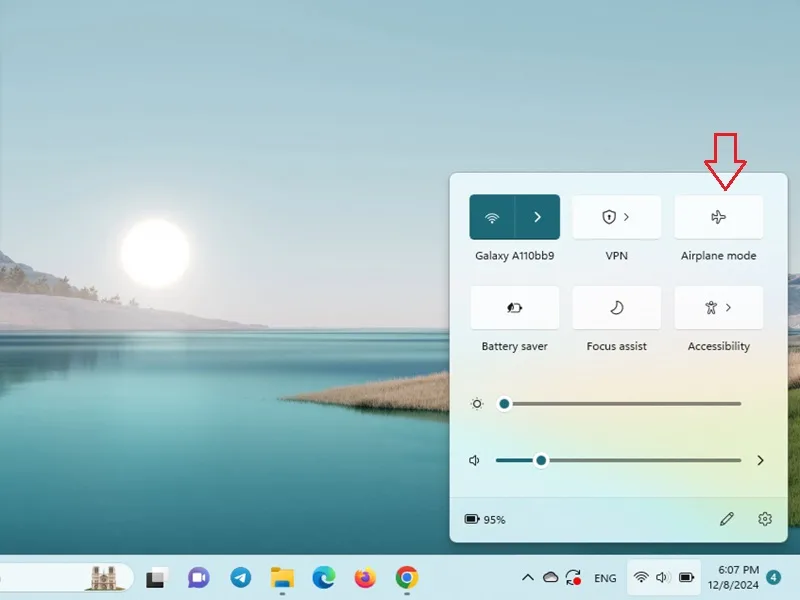Expand Wi-Fi network list chevron

pos(537,217)
